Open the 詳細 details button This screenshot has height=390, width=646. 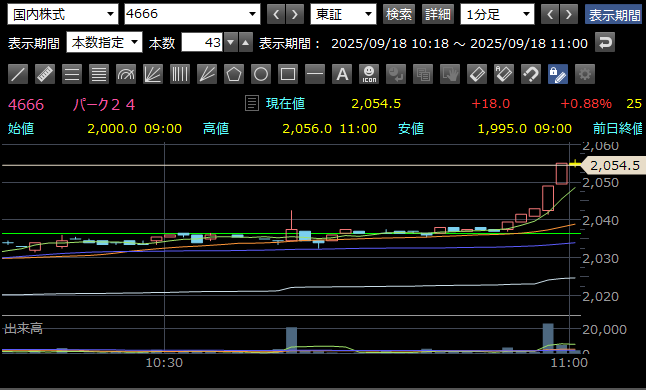click(438, 14)
